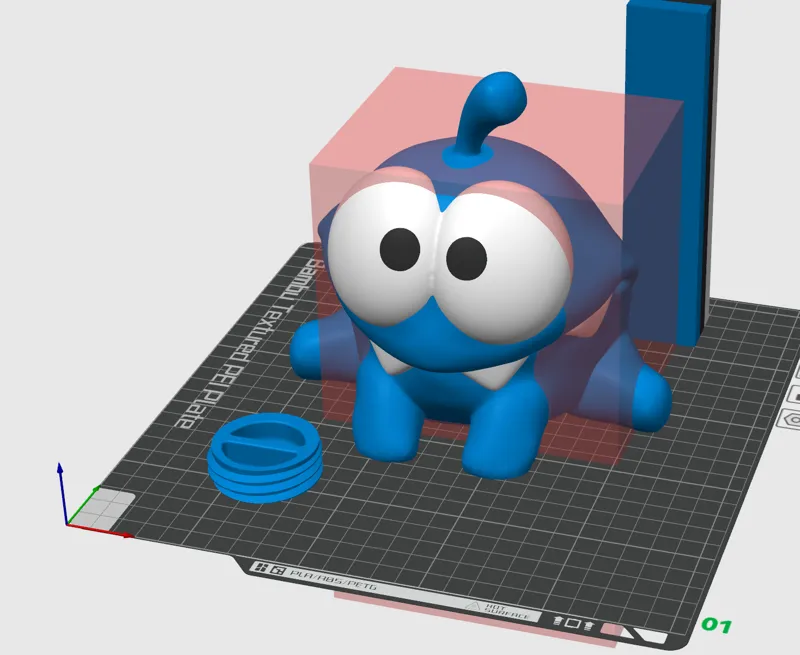Click the green plate number 01

[717, 624]
